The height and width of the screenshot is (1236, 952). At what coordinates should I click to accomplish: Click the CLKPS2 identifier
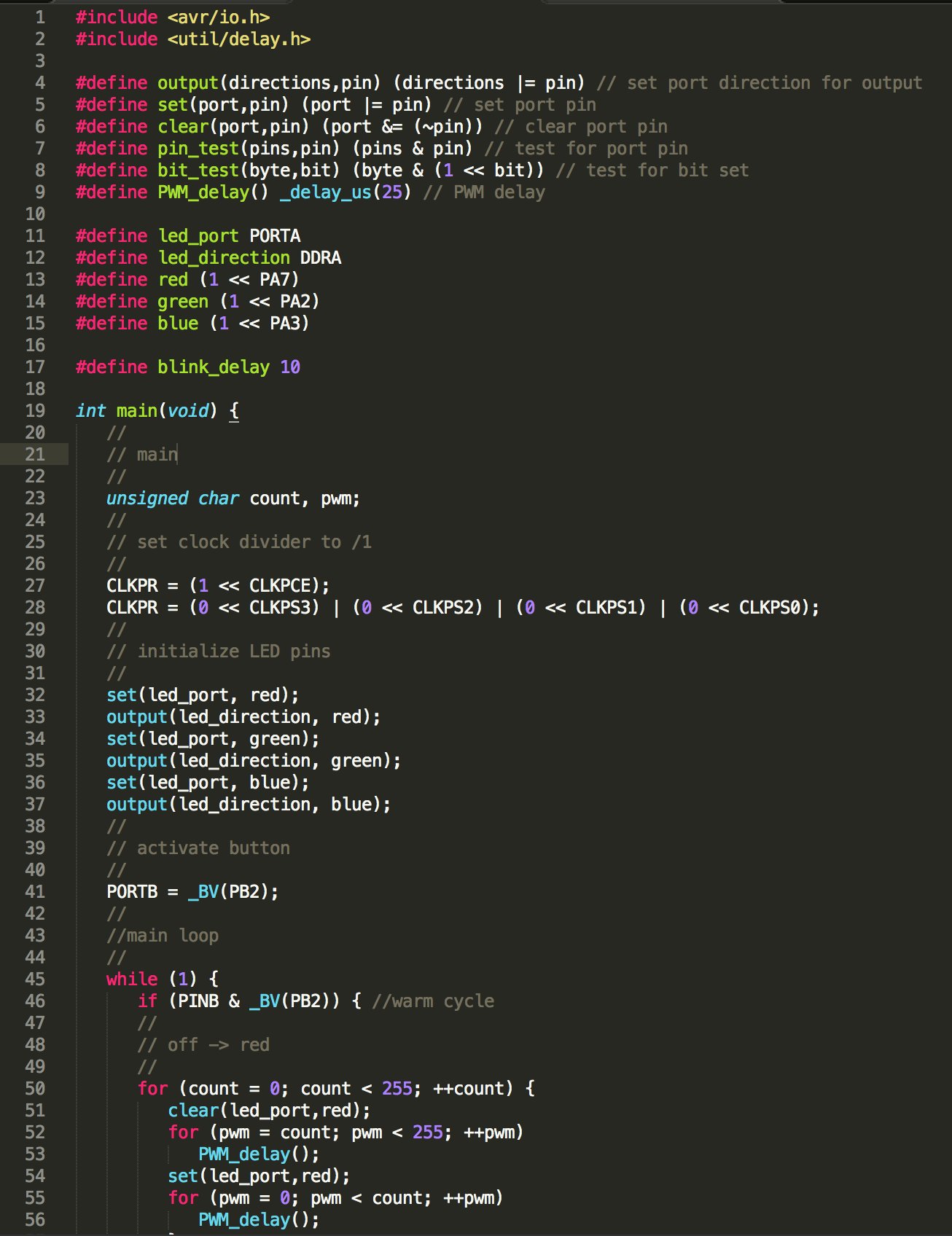pyautogui.click(x=443, y=608)
